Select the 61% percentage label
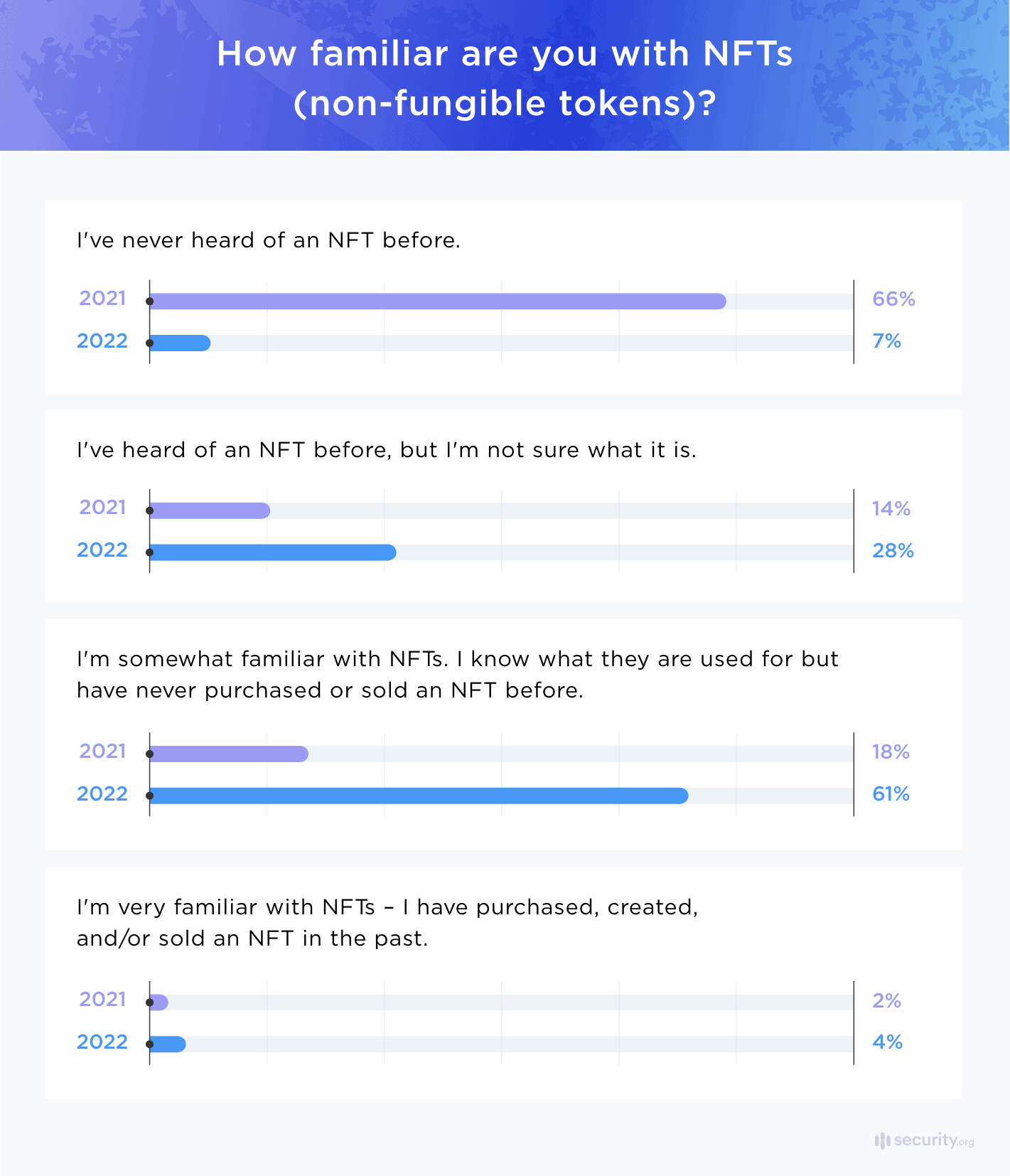Screen dimensions: 1010x1176 [891, 794]
